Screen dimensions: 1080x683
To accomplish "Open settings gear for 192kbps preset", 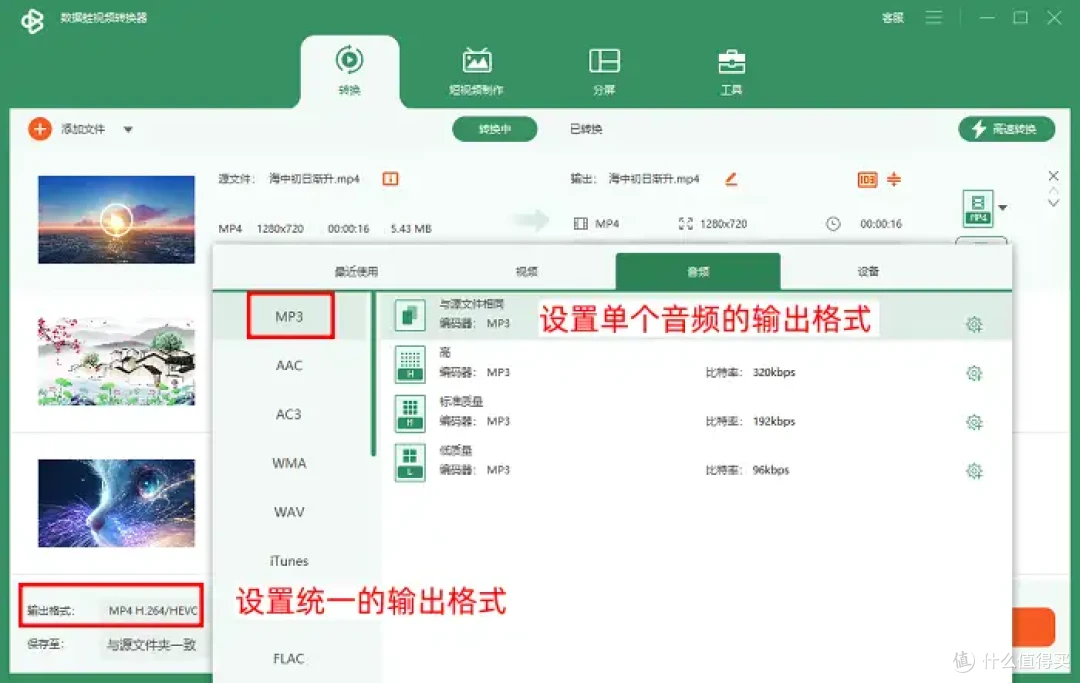I will (x=974, y=422).
